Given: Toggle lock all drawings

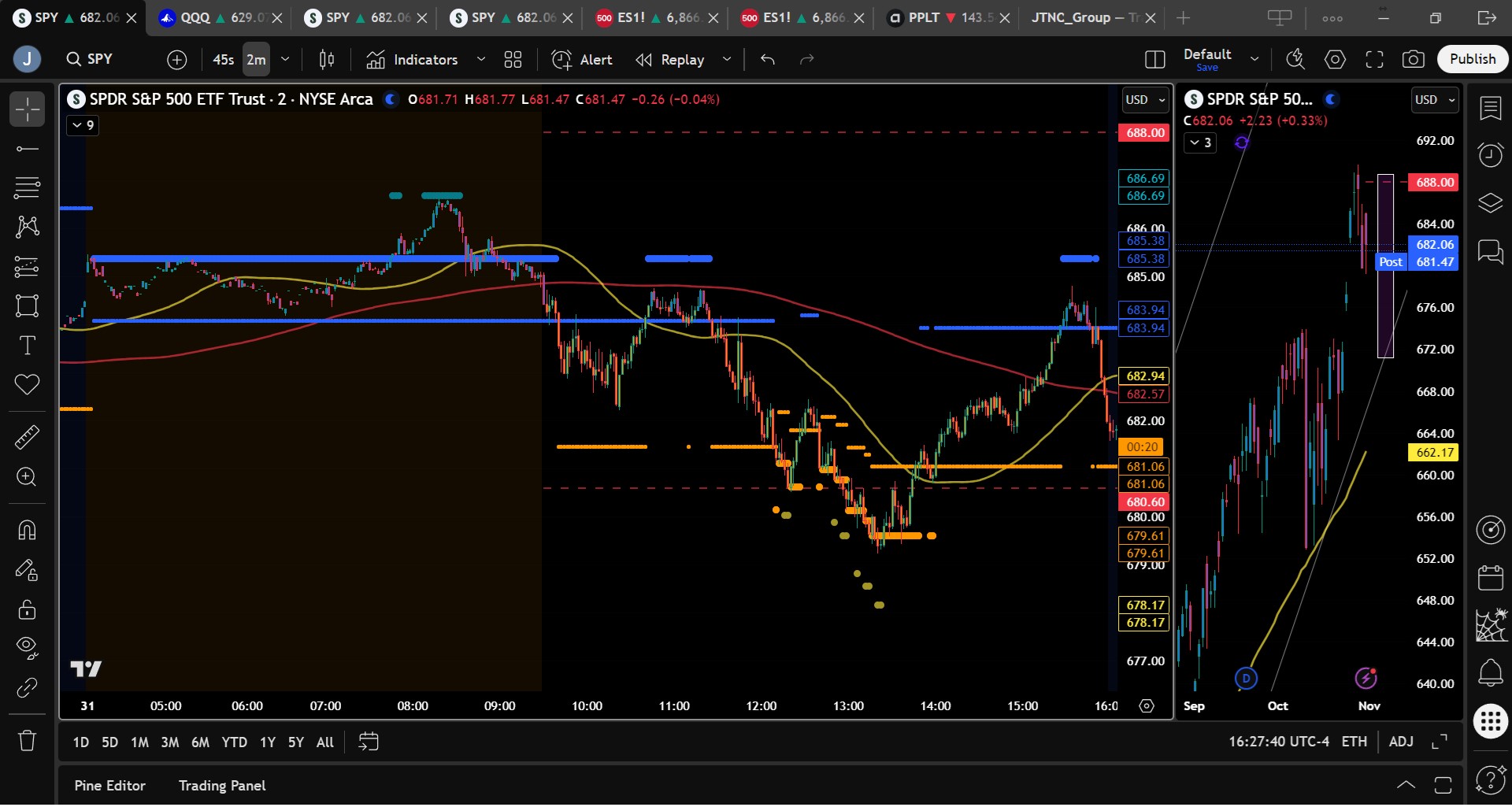Looking at the screenshot, I should tap(27, 609).
